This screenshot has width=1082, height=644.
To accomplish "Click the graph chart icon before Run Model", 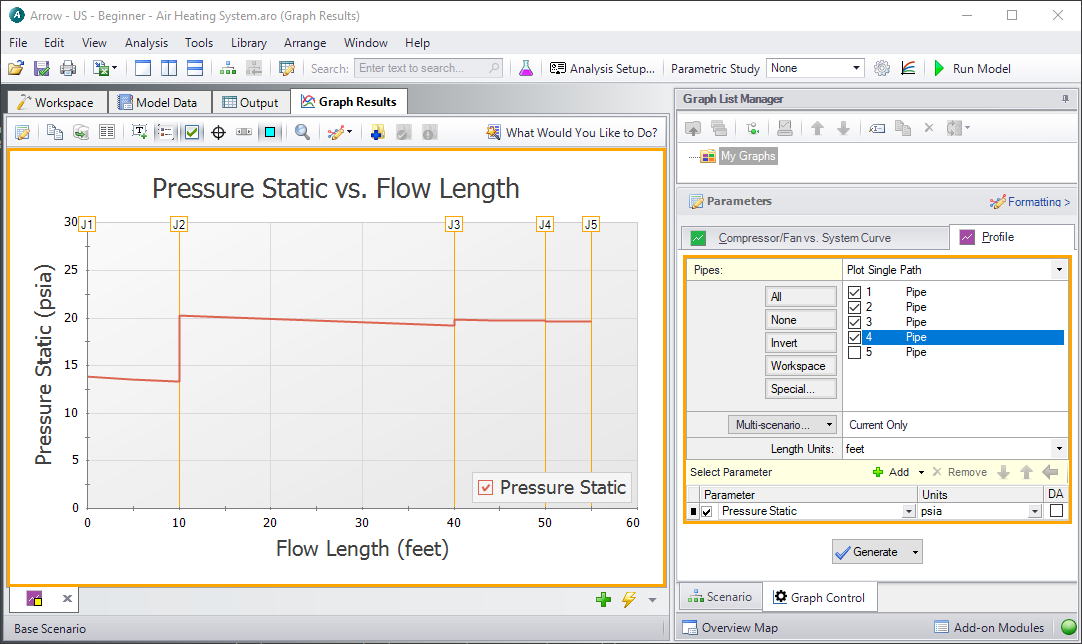I will [x=908, y=68].
